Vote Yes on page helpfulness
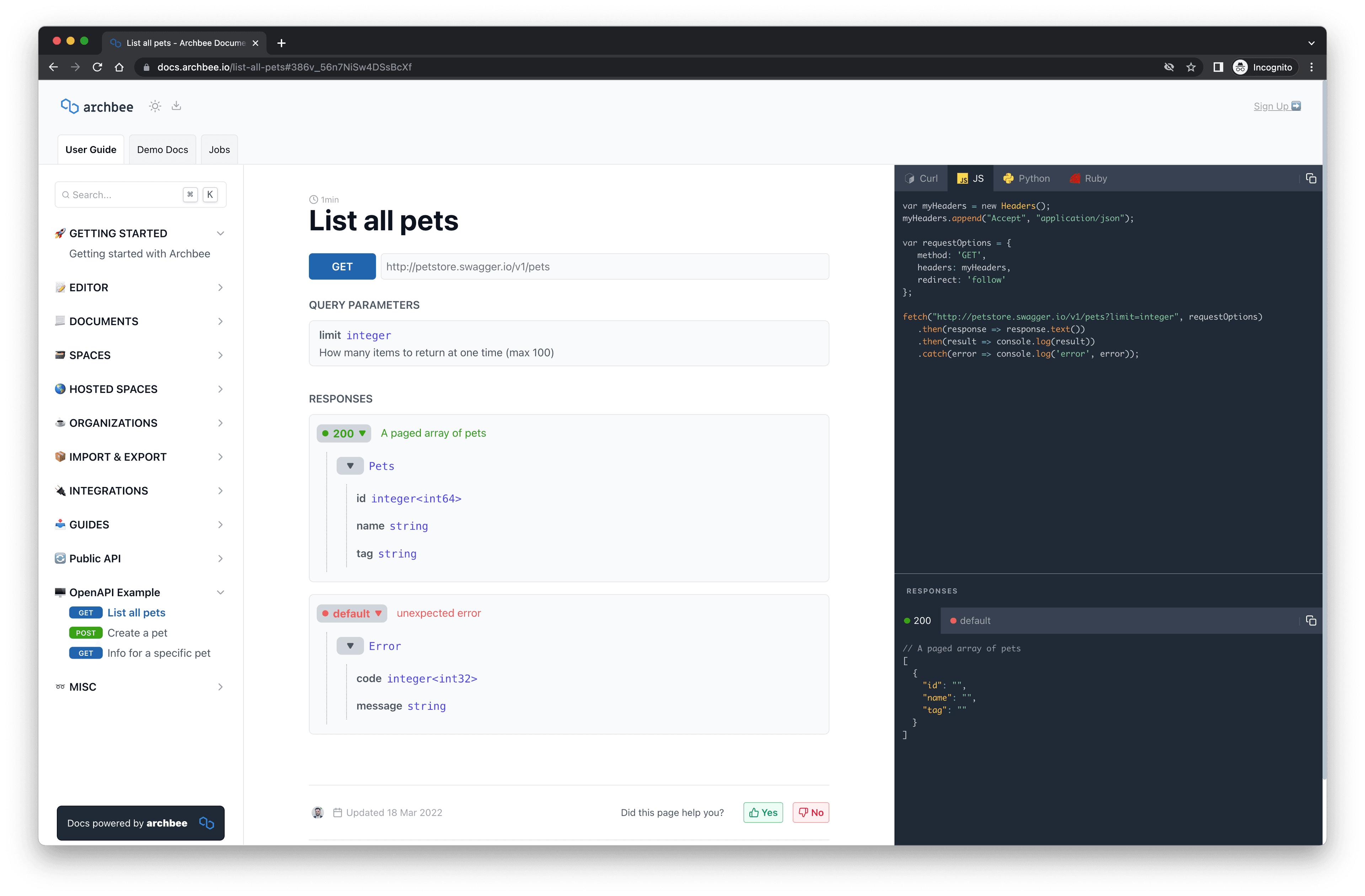 [763, 812]
